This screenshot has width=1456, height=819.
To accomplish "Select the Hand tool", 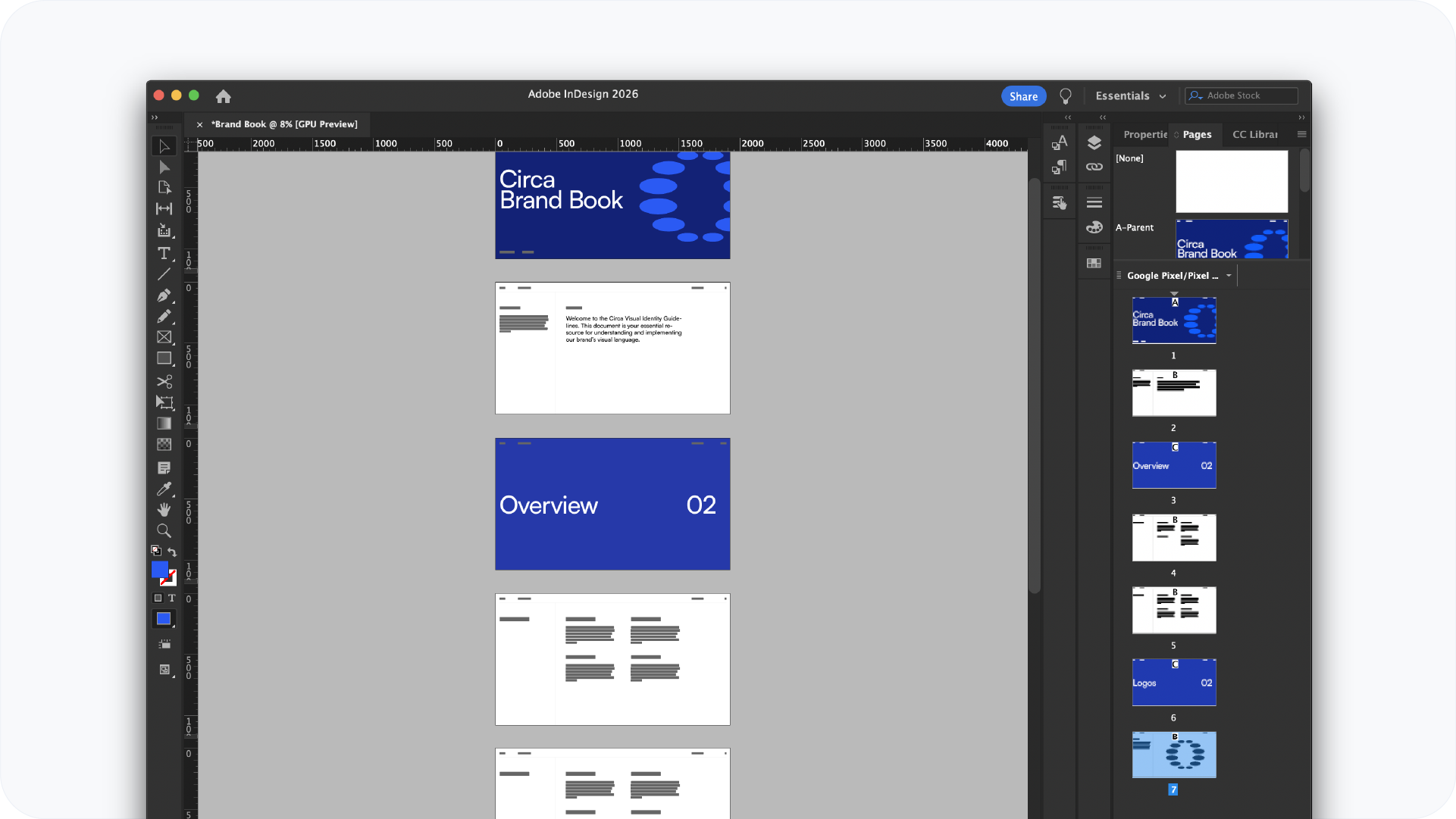I will (164, 510).
